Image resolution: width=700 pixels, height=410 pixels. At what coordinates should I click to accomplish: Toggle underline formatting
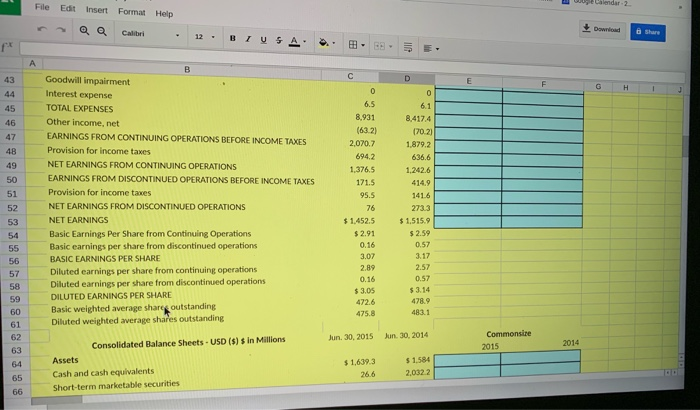[x=263, y=40]
